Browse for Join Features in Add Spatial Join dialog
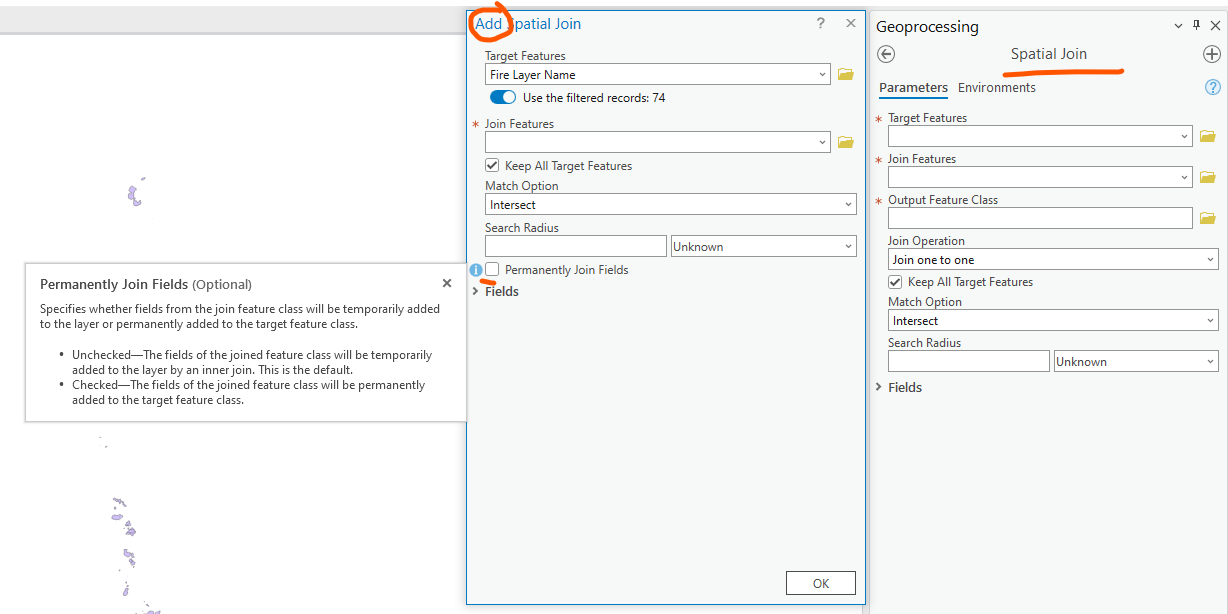 845,143
